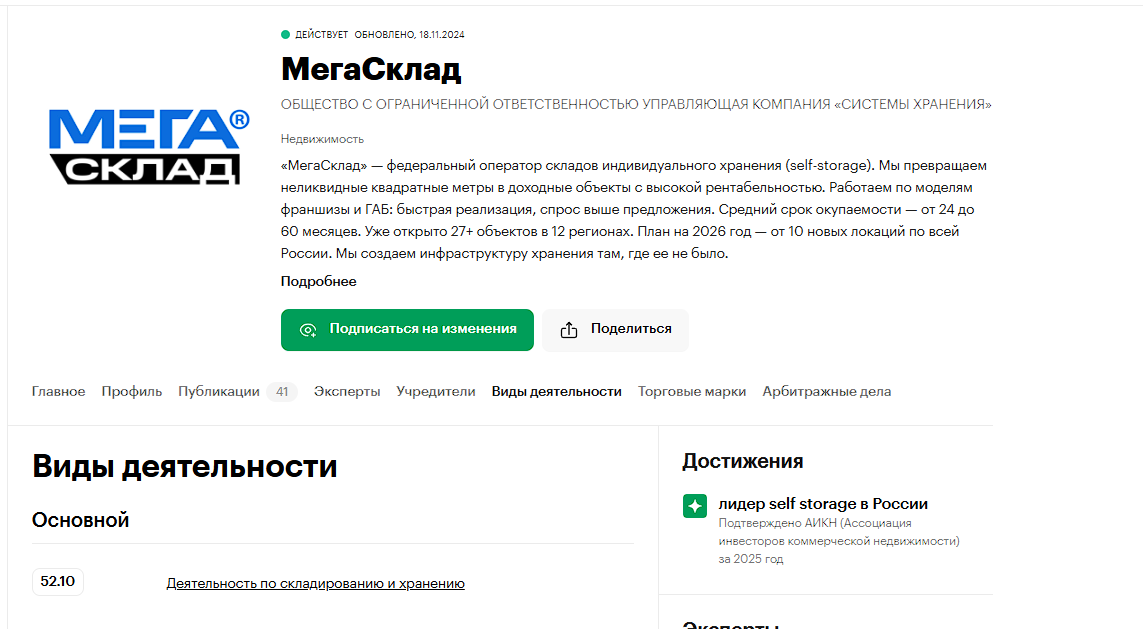Click the share arrow icon on Поделиться button
Viewport: 1143px width, 629px height.
[570, 329]
